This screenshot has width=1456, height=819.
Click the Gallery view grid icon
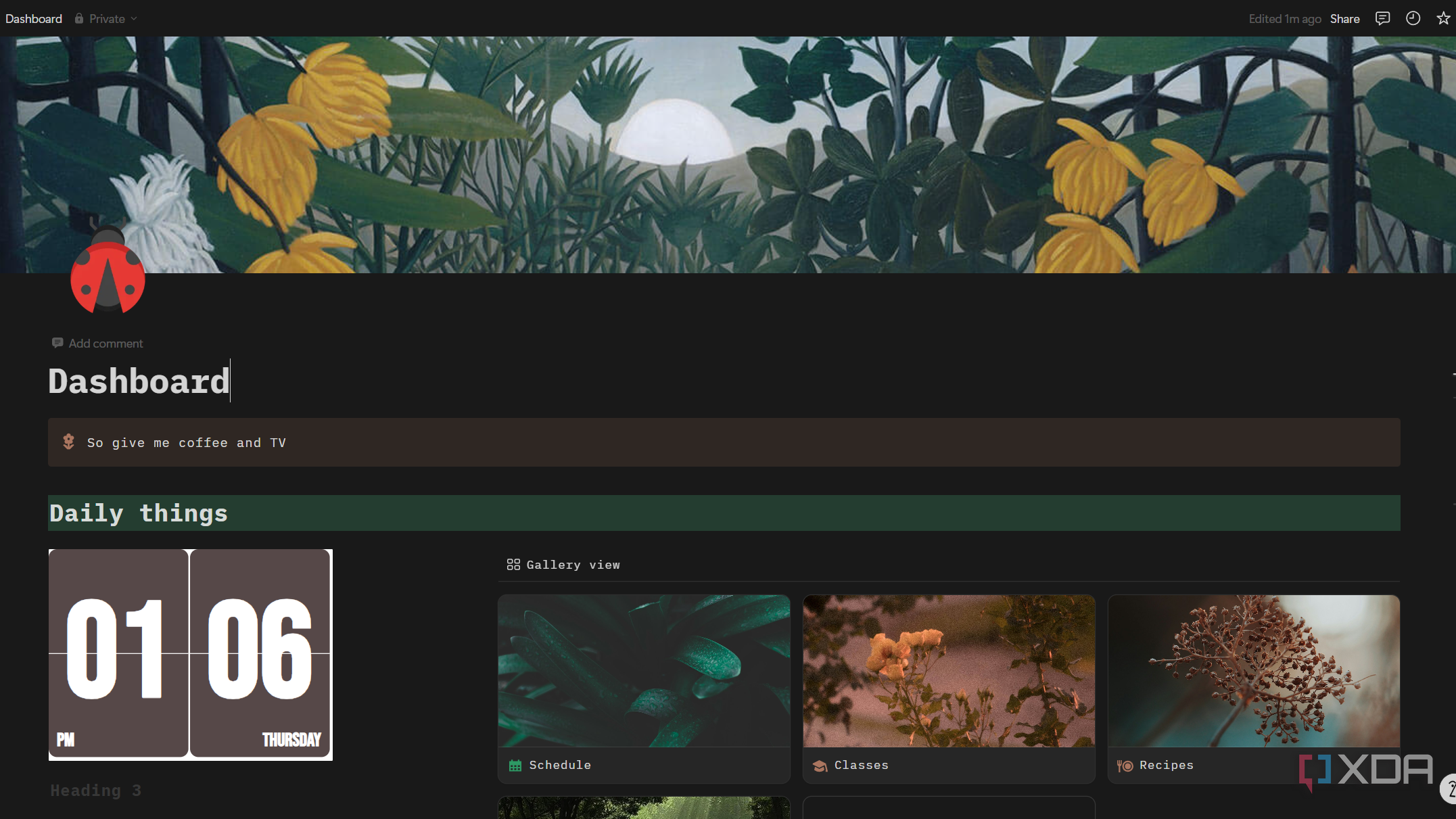pyautogui.click(x=513, y=564)
